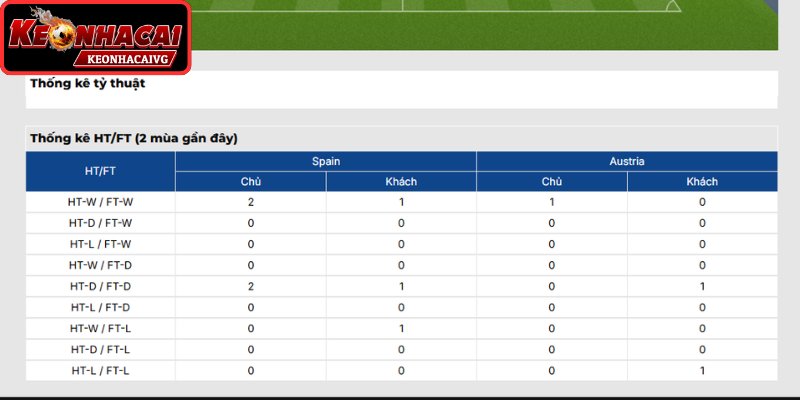The image size is (800, 400).
Task: Click the 'Chủ' subheader under Austria
Action: coord(552,182)
